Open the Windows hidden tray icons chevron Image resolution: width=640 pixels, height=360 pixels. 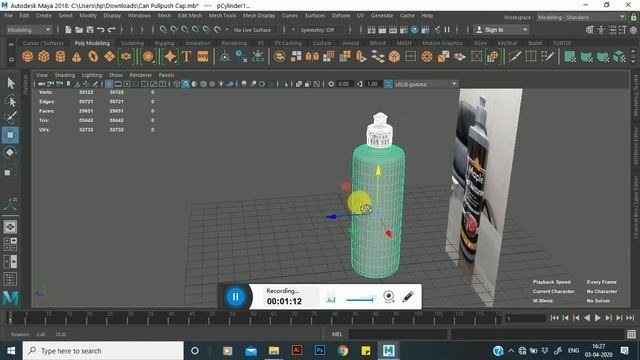(x=511, y=351)
